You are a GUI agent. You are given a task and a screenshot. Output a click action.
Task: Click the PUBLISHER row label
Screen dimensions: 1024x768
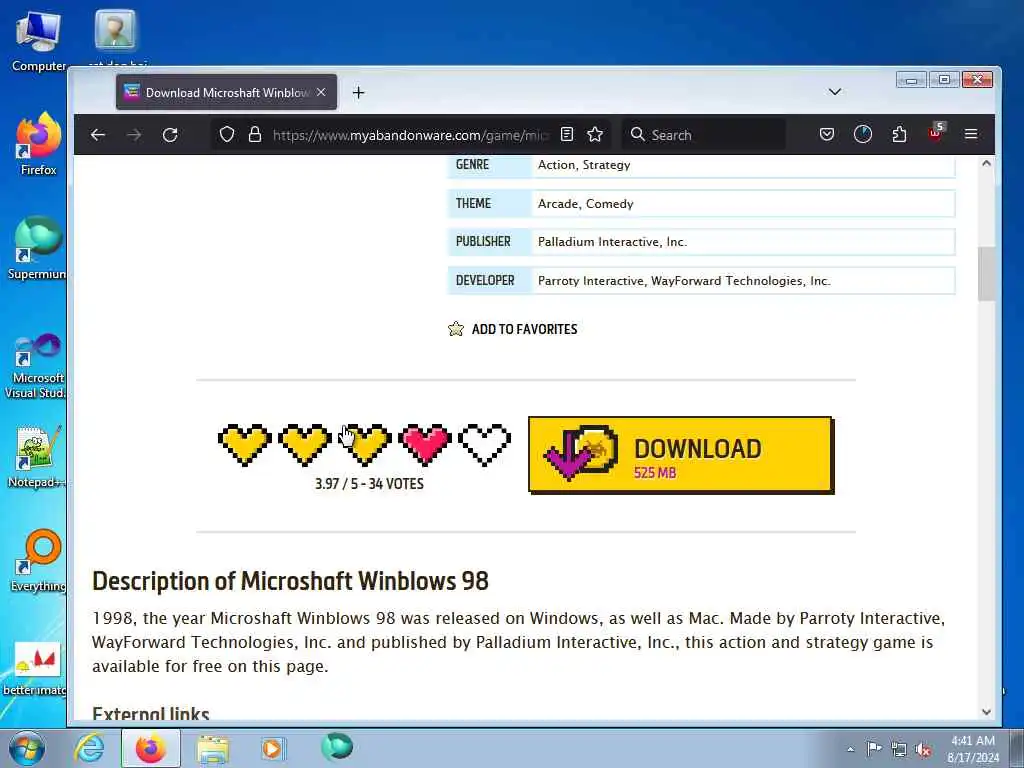click(x=483, y=242)
